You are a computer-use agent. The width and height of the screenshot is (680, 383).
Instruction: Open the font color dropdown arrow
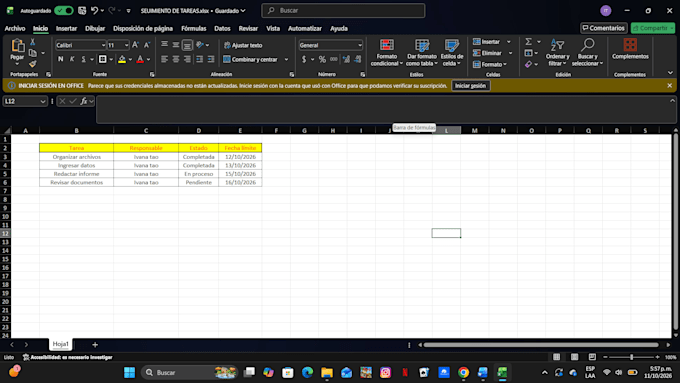(148, 59)
